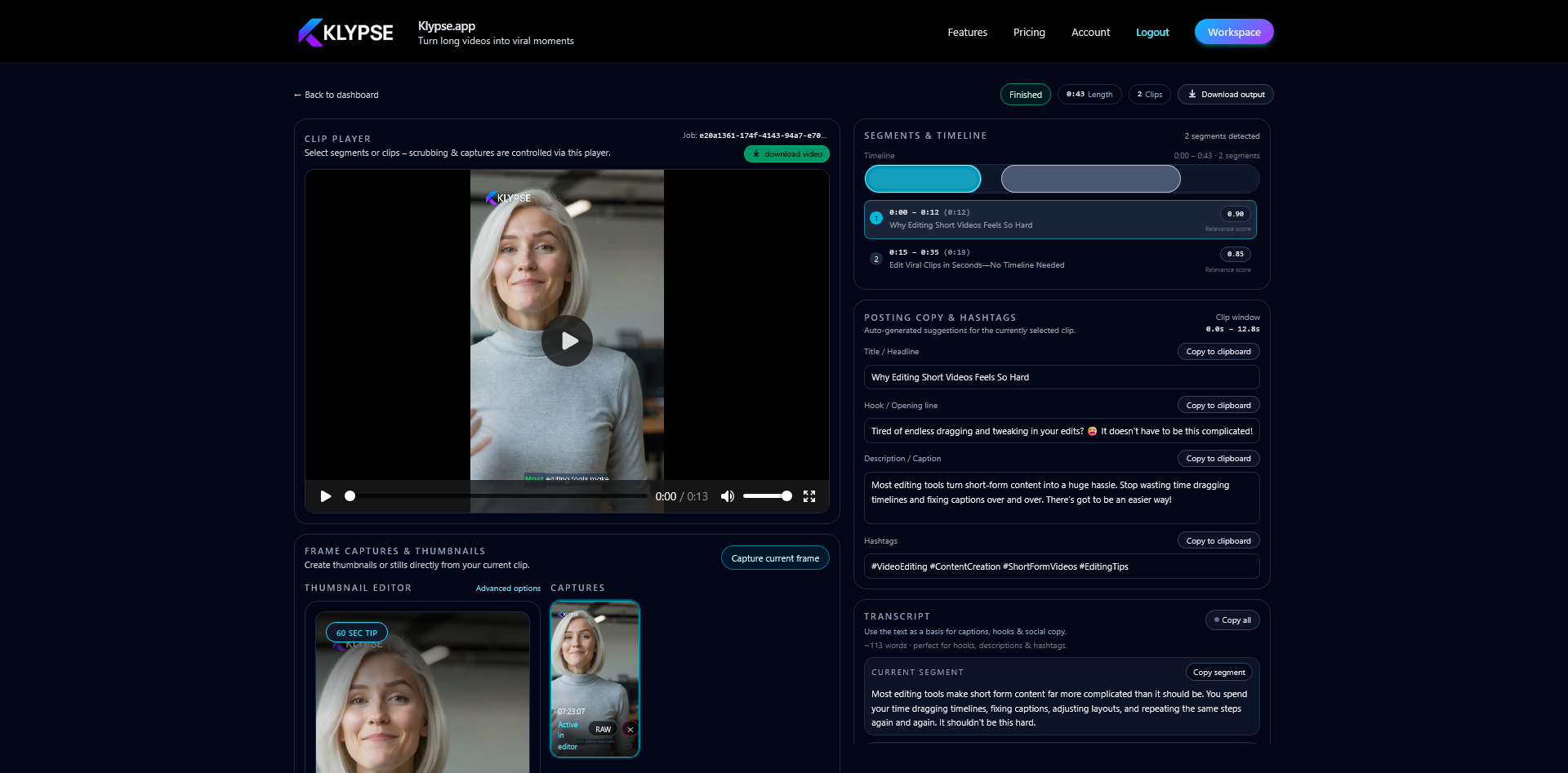Viewport: 1568px width, 773px height.
Task: Expand Advanced options in Thumbnail Editor
Action: (507, 588)
